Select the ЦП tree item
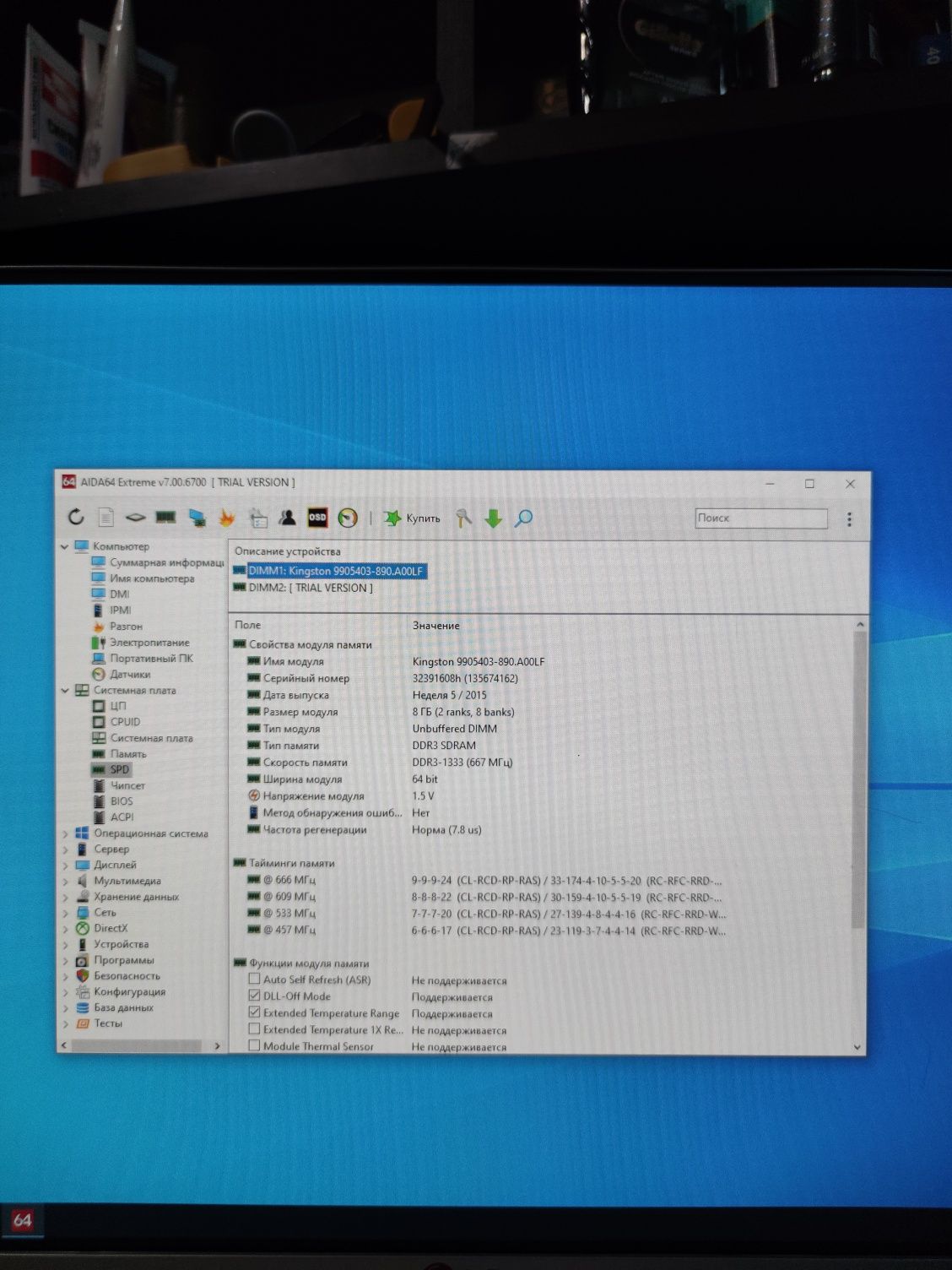 coord(118,706)
